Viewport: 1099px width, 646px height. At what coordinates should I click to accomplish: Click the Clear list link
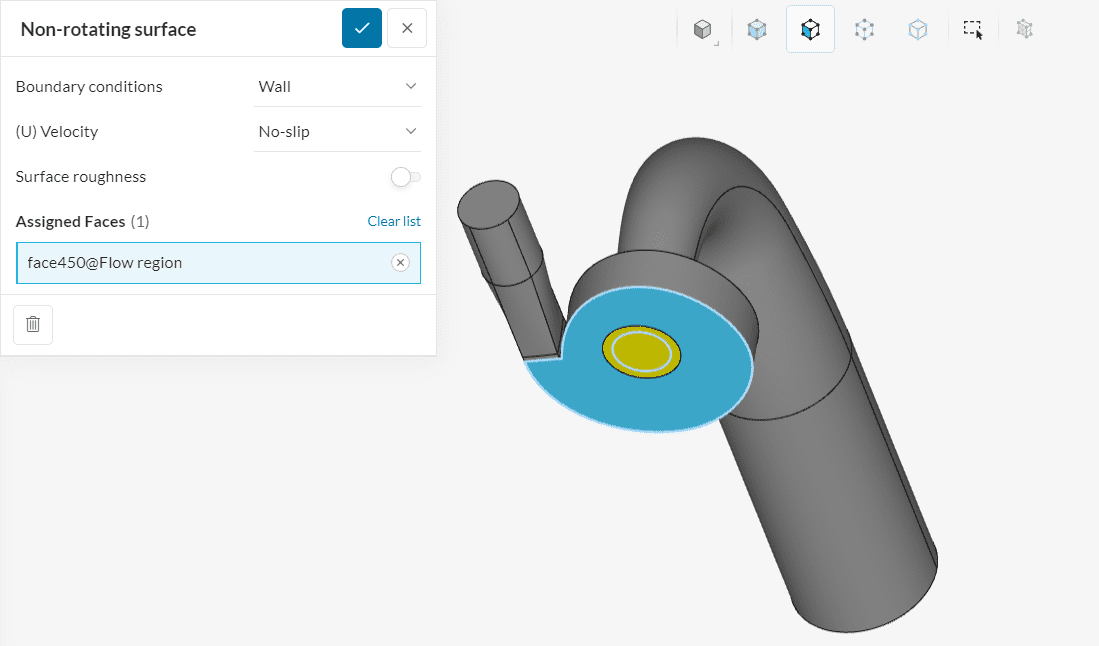(394, 221)
